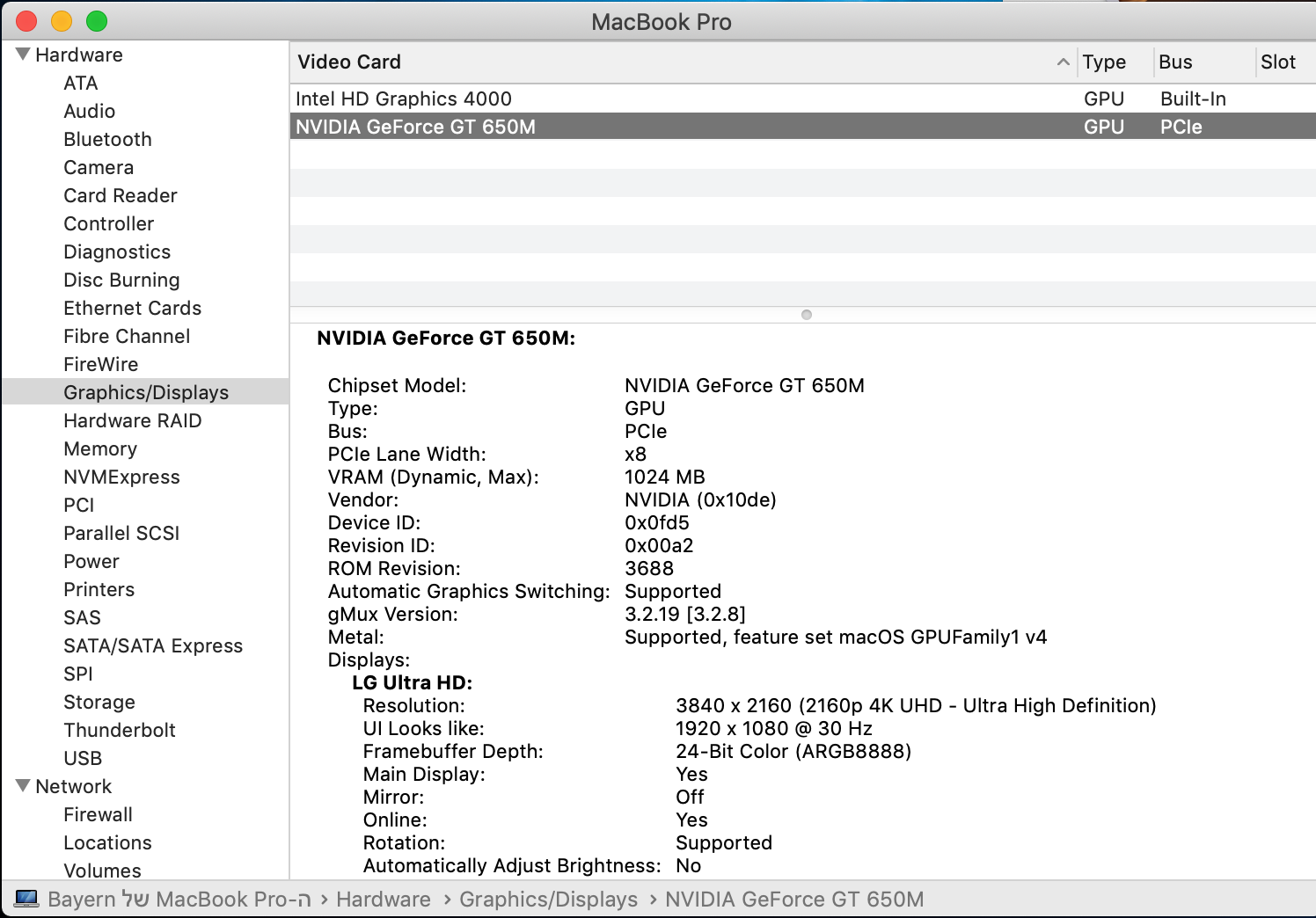1316x918 pixels.
Task: Click the Built-In bus cell for Intel
Action: tap(1193, 98)
